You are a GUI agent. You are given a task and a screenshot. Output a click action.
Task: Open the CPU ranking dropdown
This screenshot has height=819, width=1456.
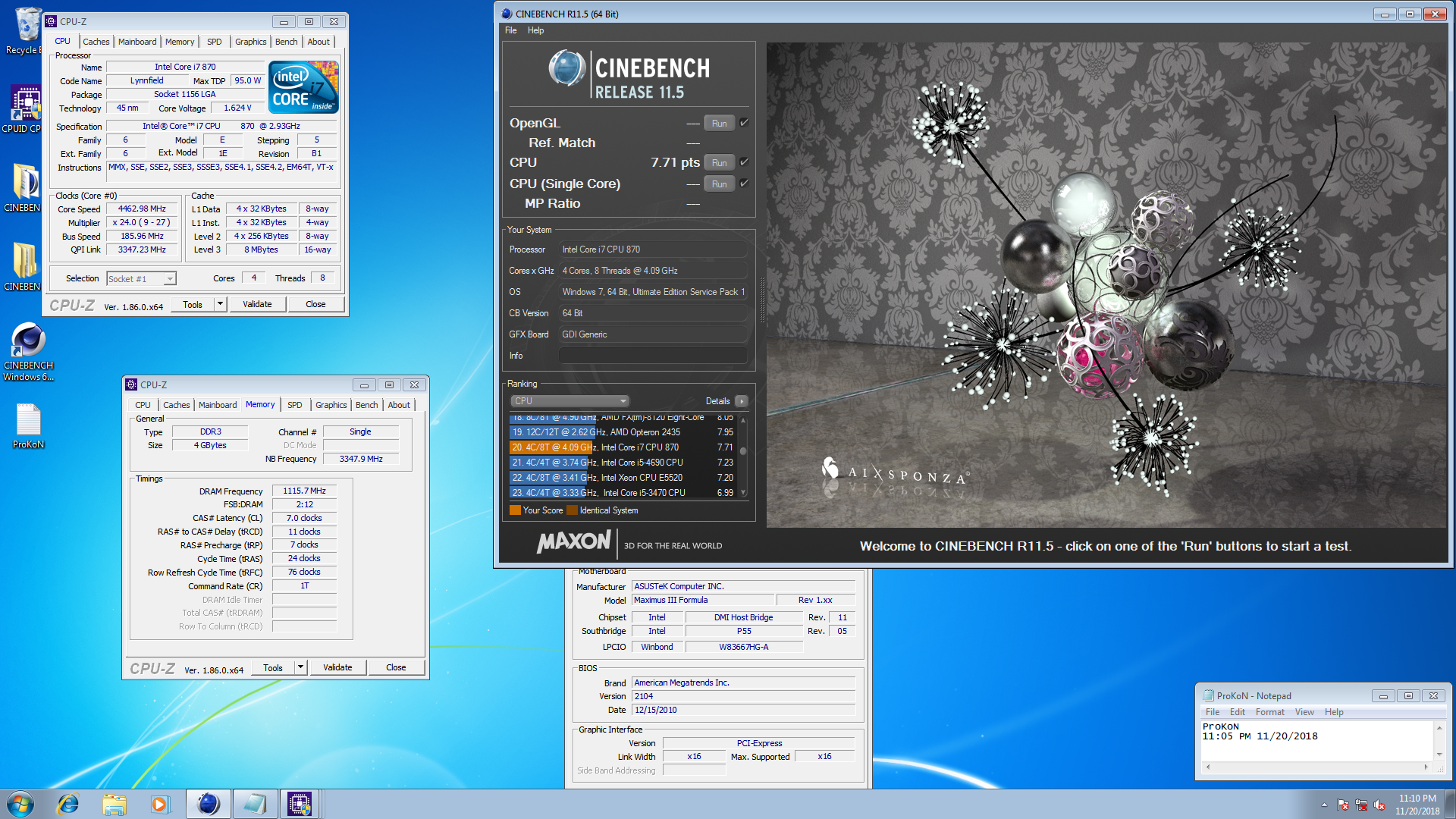[x=570, y=401]
